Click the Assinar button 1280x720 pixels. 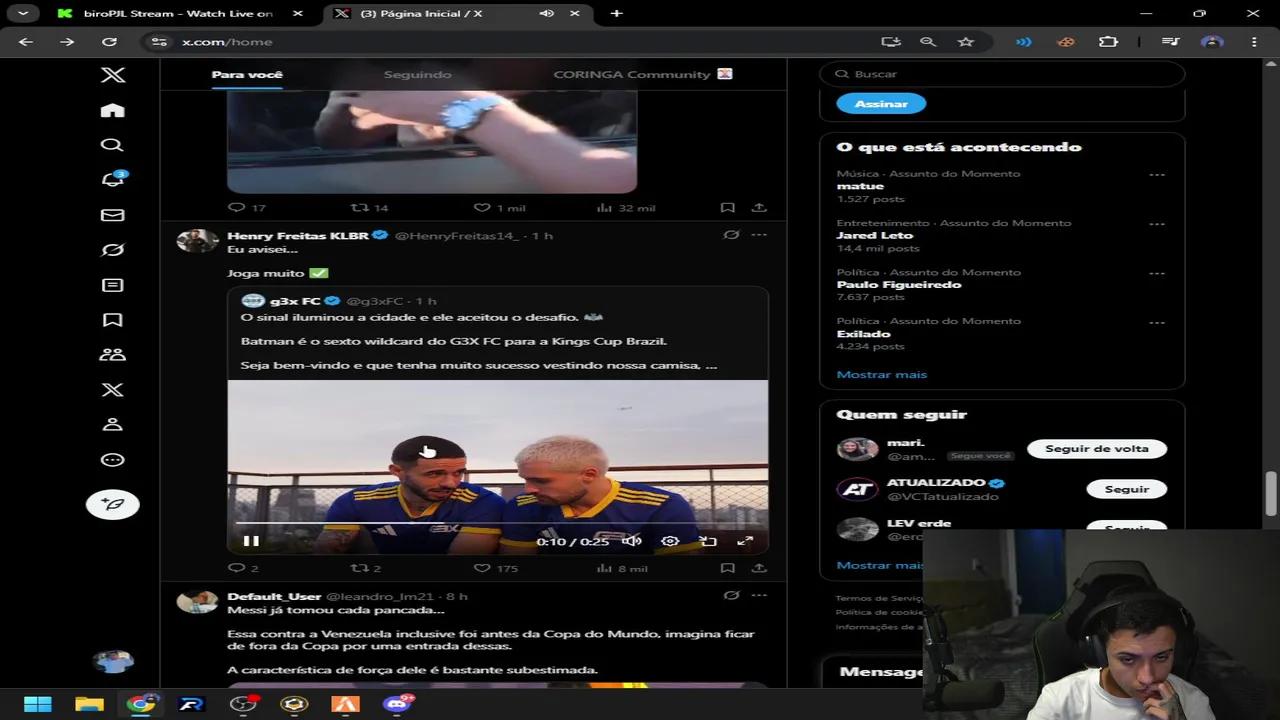881,104
